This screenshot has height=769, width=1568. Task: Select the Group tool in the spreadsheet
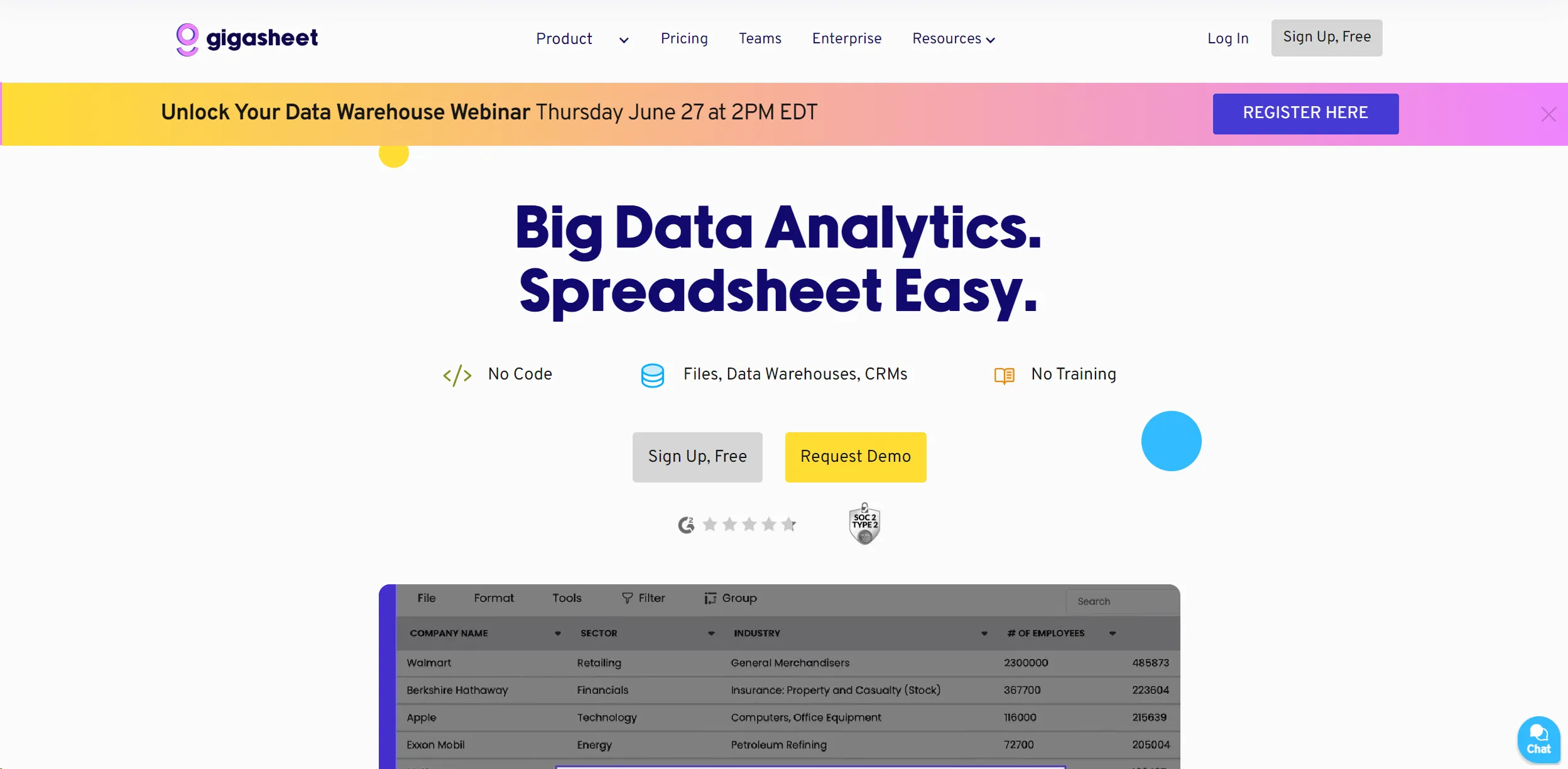tap(730, 598)
